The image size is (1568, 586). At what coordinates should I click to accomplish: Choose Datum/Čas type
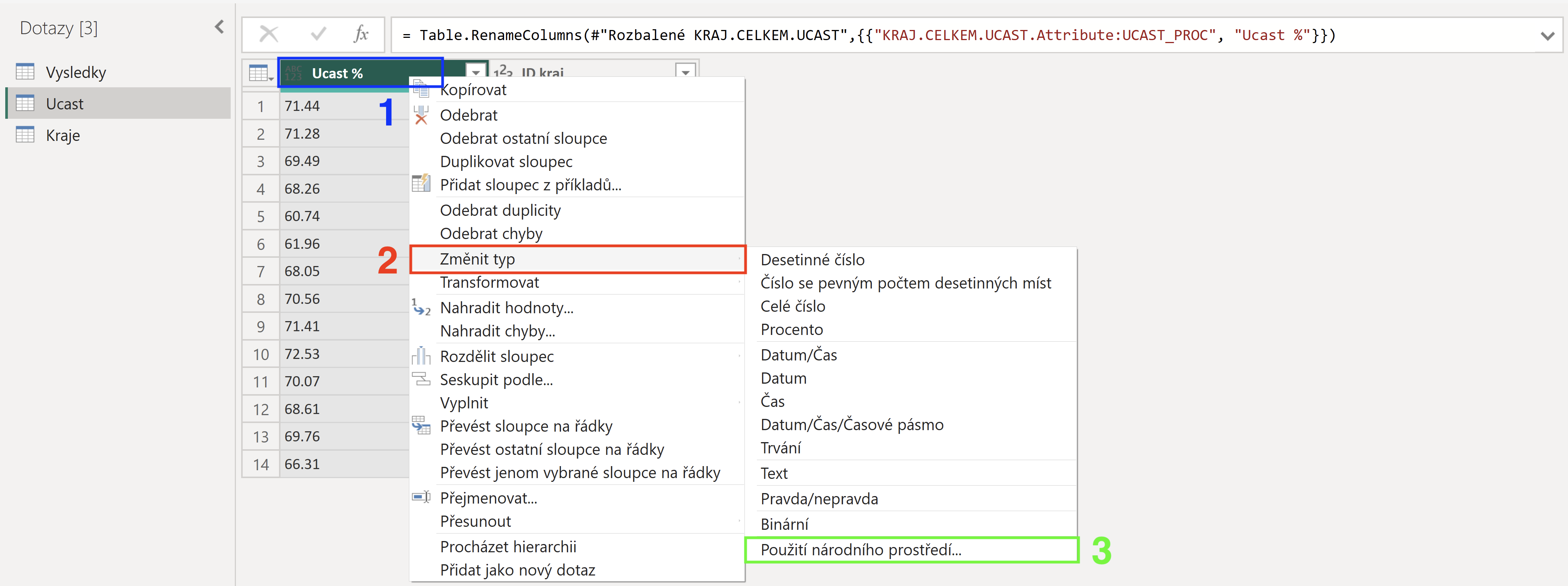point(911,354)
